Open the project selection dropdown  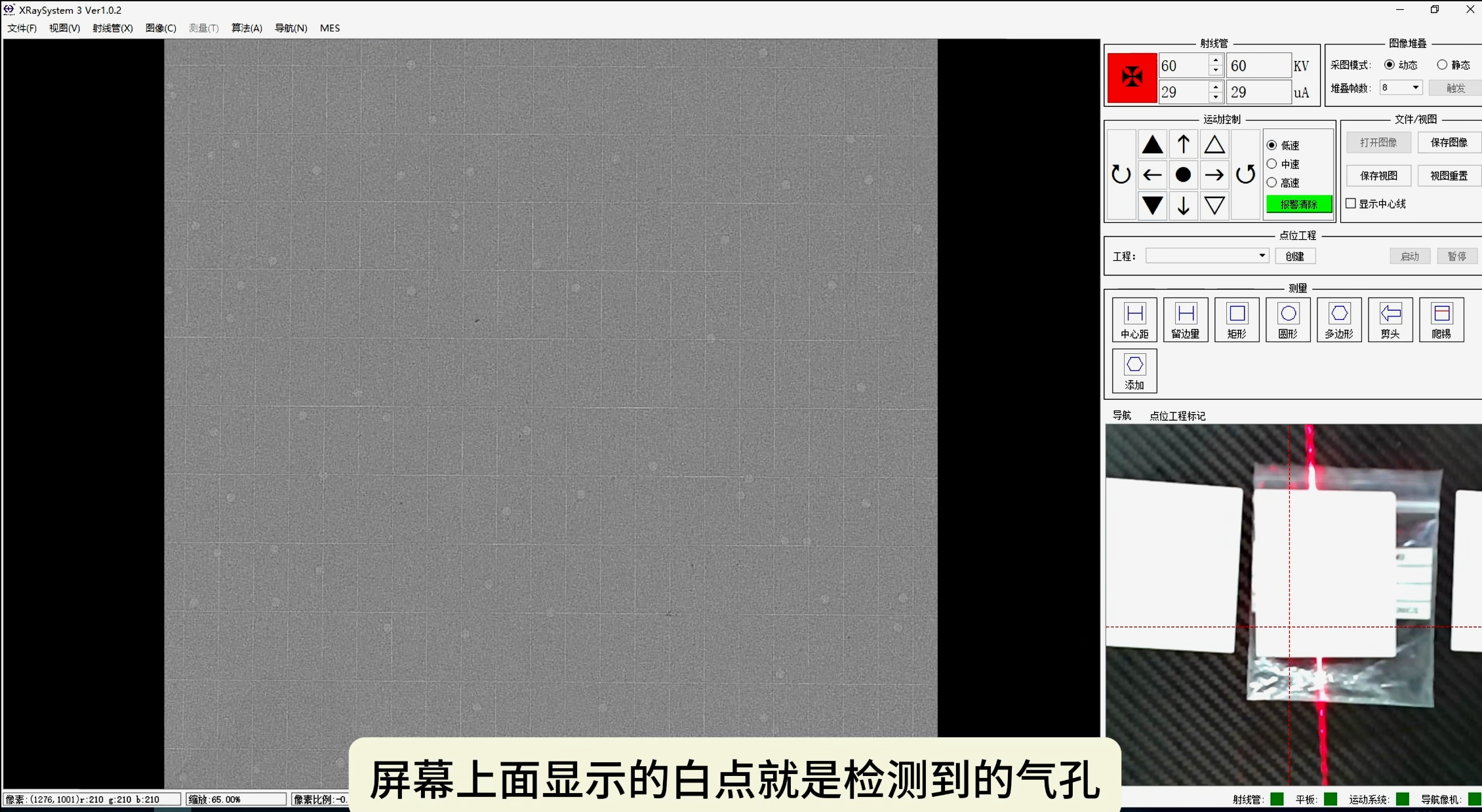(x=1262, y=256)
